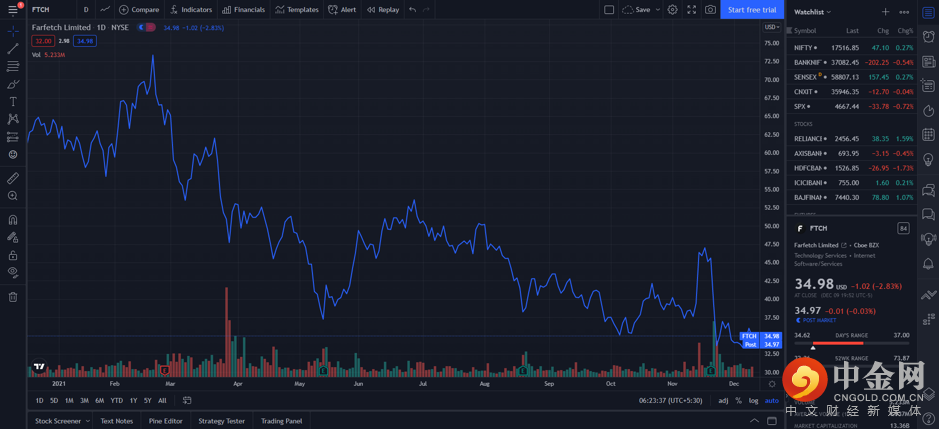
Task: Open chart settings gear
Action: [673, 10]
